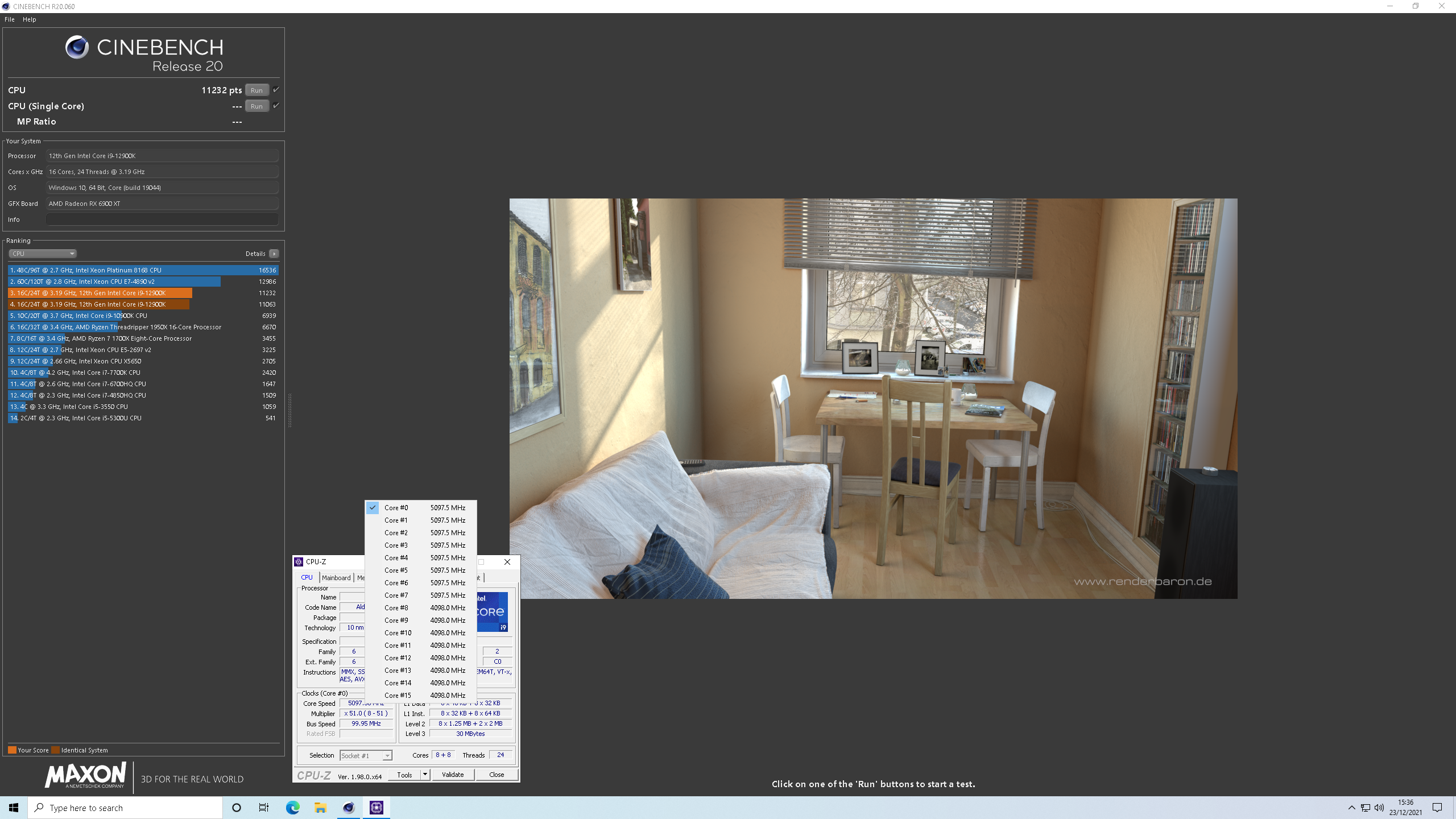Select the i9-12900K ranking row scoring 11232
The image size is (1456, 819).
coord(143,293)
